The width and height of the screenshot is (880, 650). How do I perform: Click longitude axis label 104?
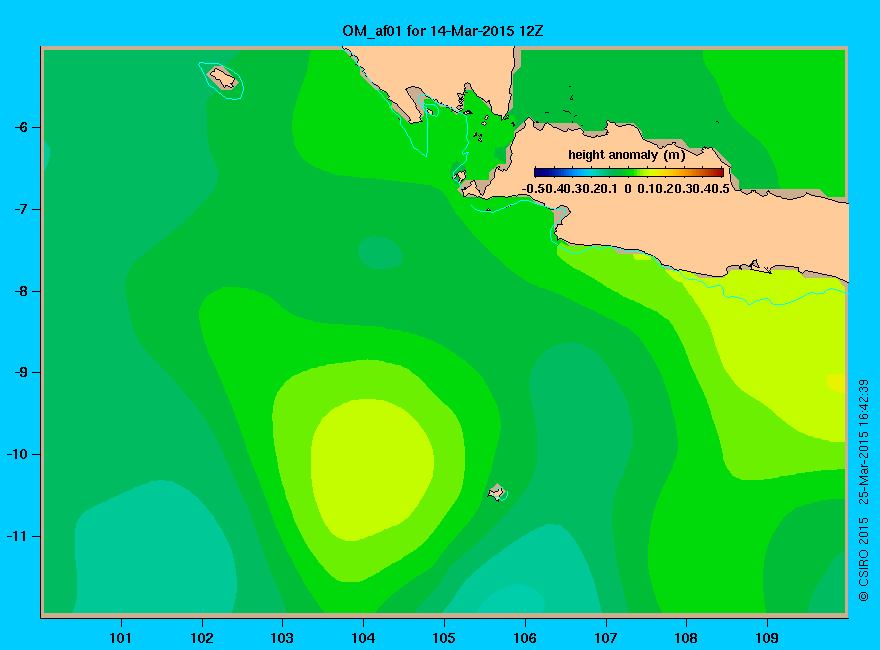point(363,638)
